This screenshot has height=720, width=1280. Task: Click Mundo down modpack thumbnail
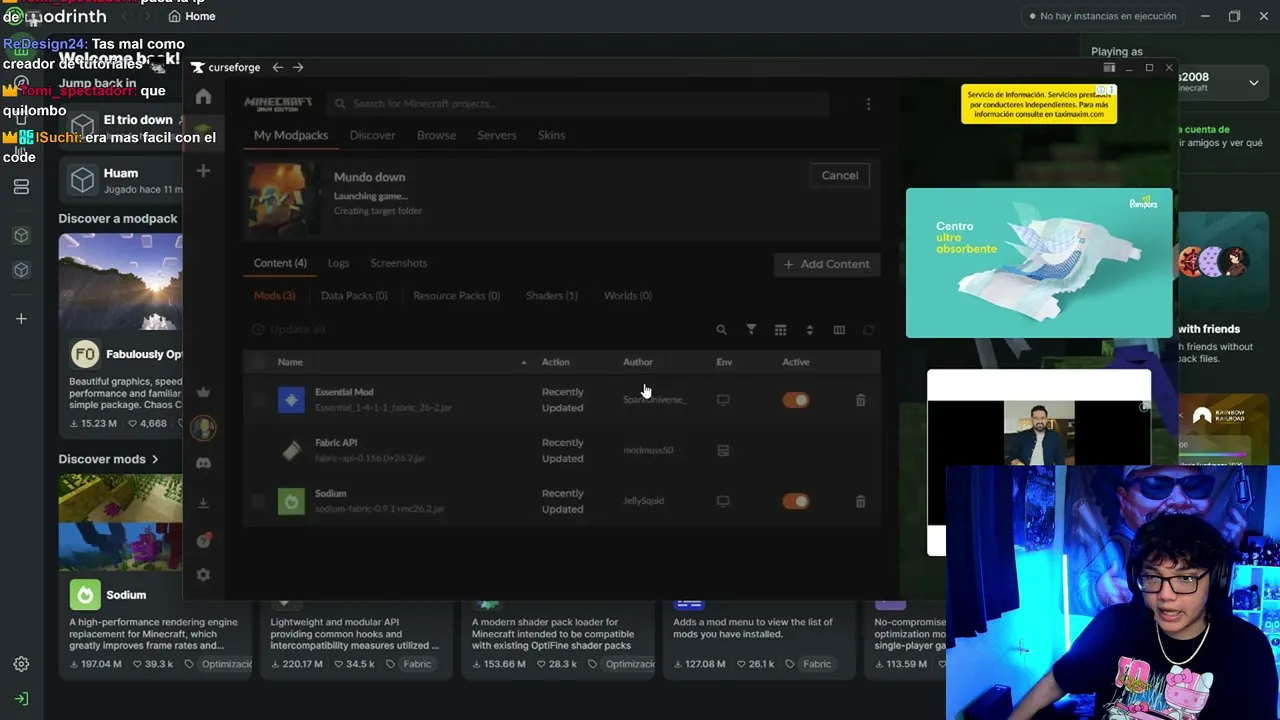click(284, 201)
